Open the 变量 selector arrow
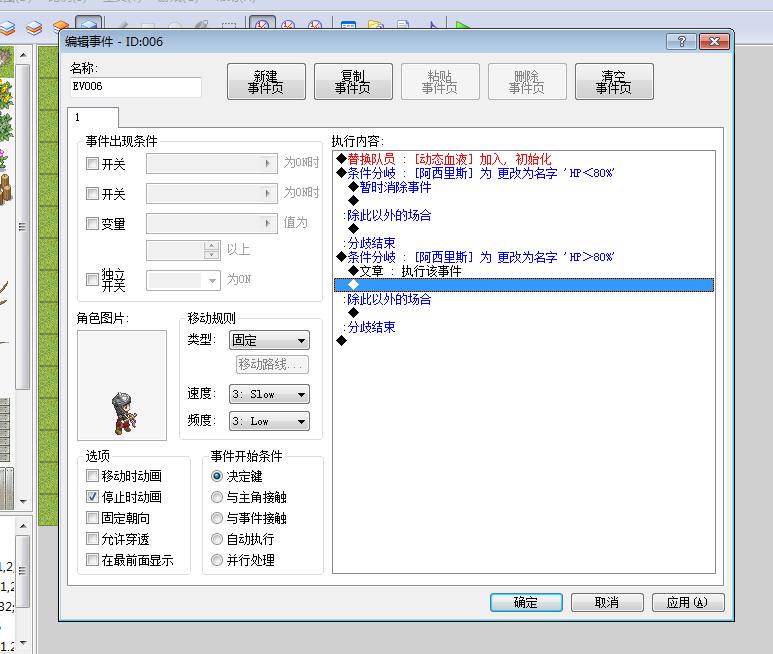773x654 pixels. coord(268,223)
